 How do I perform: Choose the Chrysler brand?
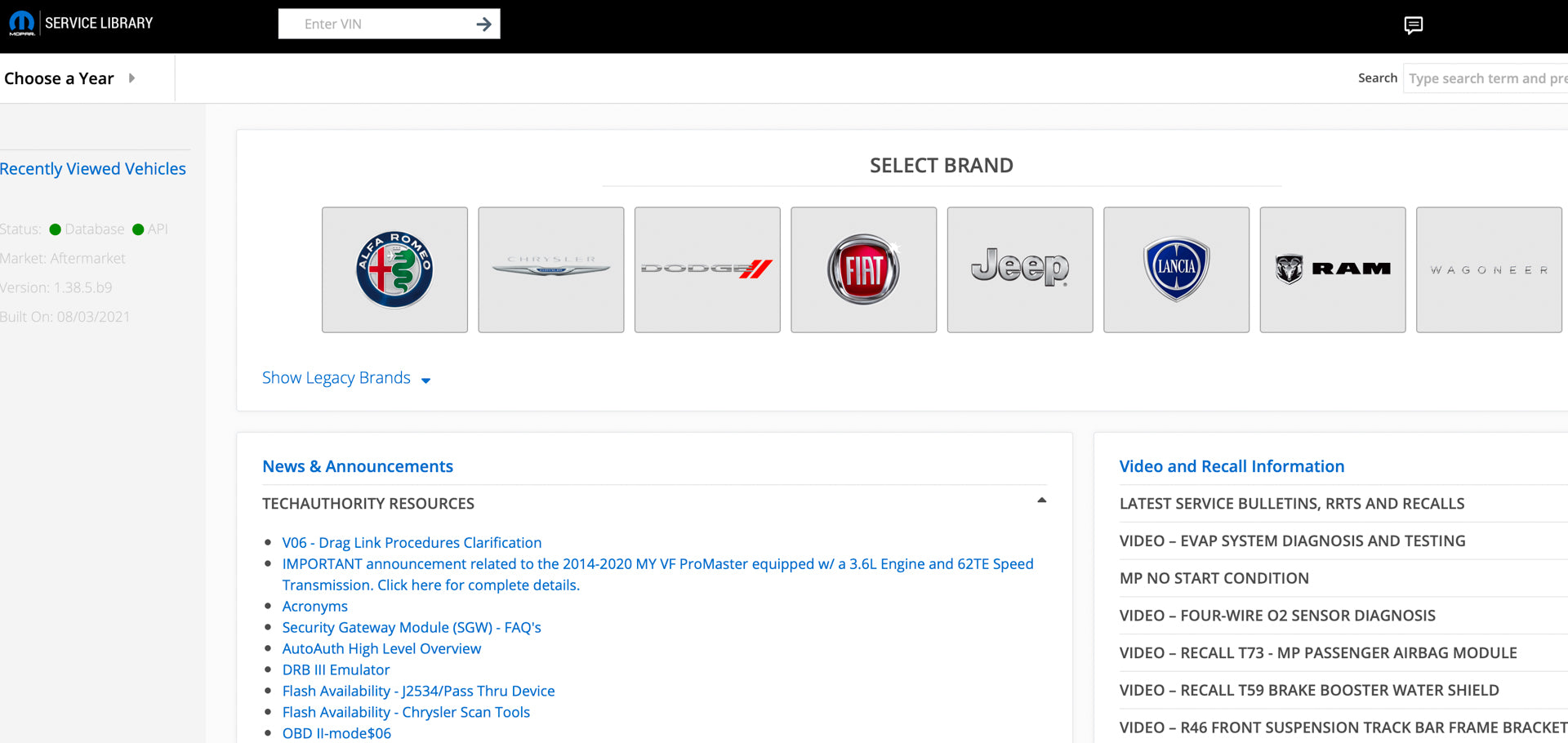[550, 269]
